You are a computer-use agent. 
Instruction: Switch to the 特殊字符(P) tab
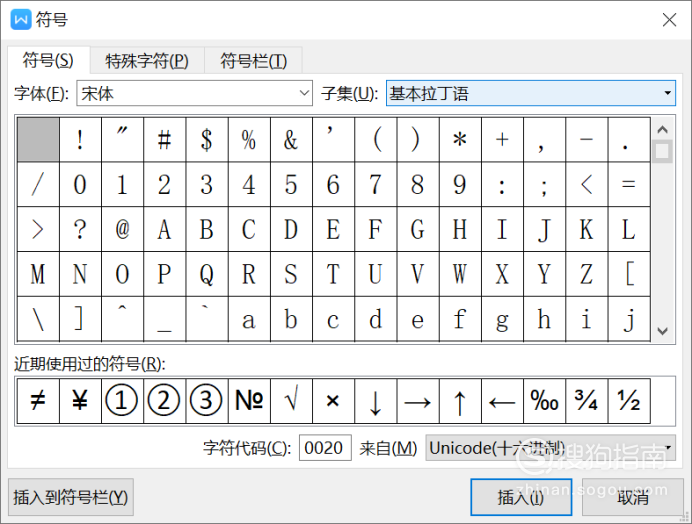point(147,60)
